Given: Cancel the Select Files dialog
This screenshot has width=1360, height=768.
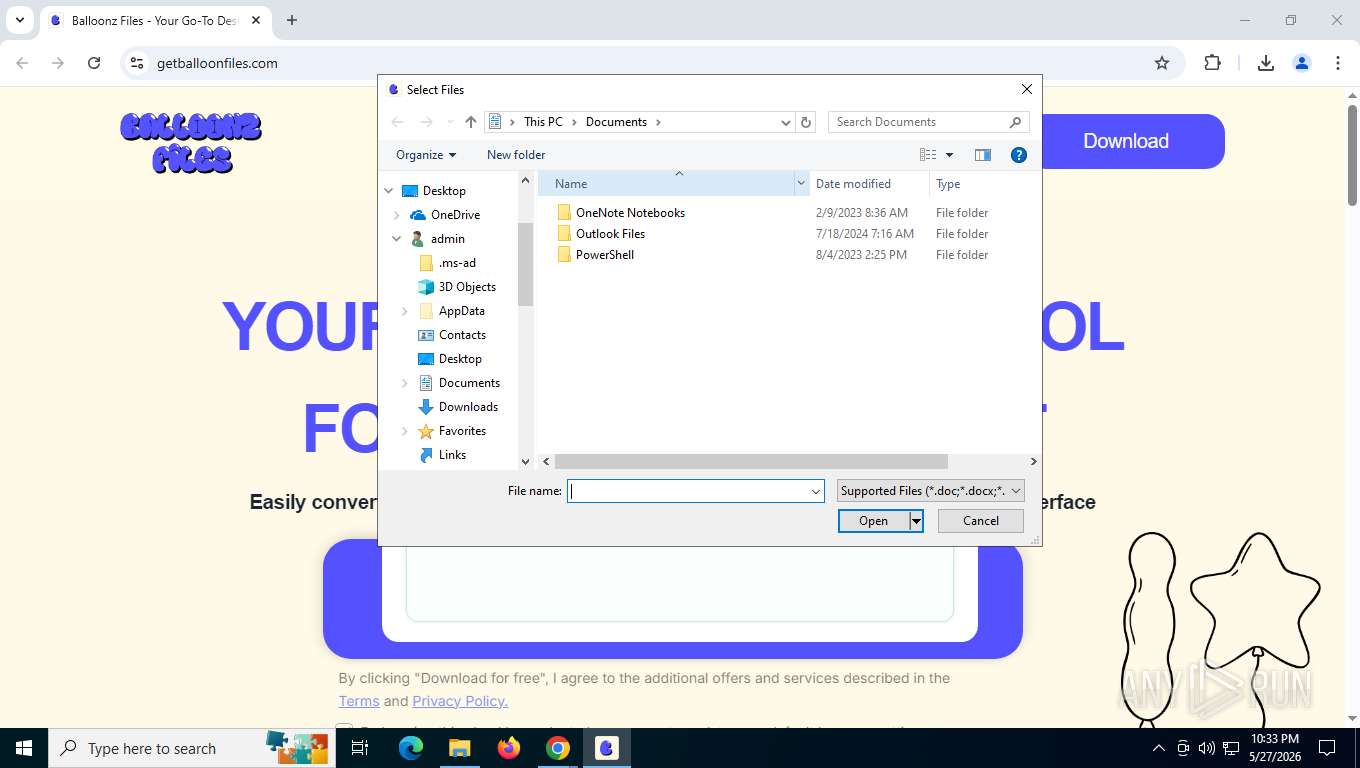Looking at the screenshot, I should [x=981, y=521].
